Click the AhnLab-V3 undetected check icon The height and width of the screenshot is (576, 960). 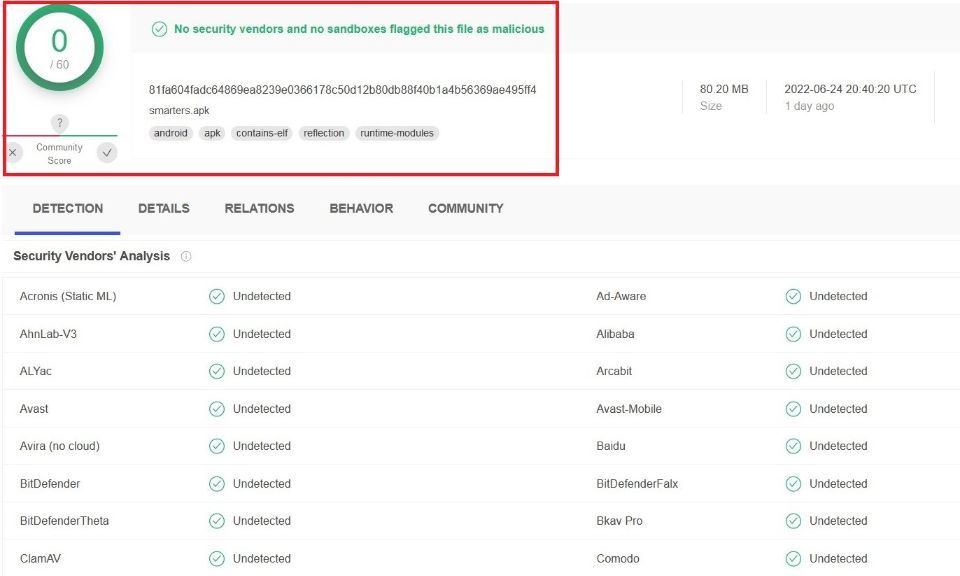[x=217, y=334]
